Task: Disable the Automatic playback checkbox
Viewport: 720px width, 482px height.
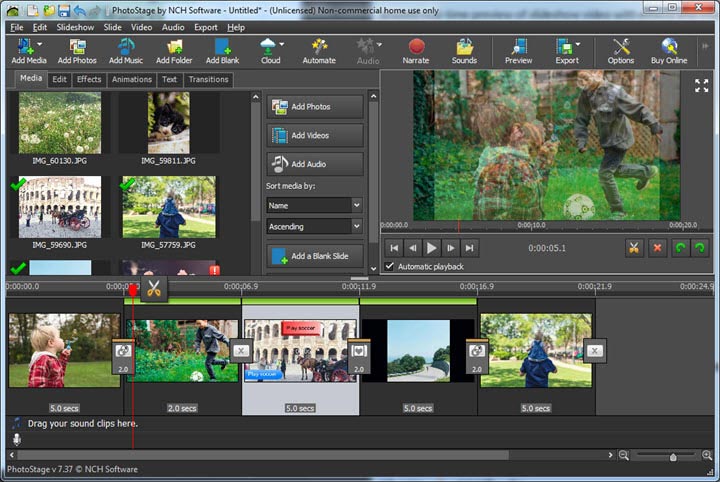Action: (x=390, y=266)
